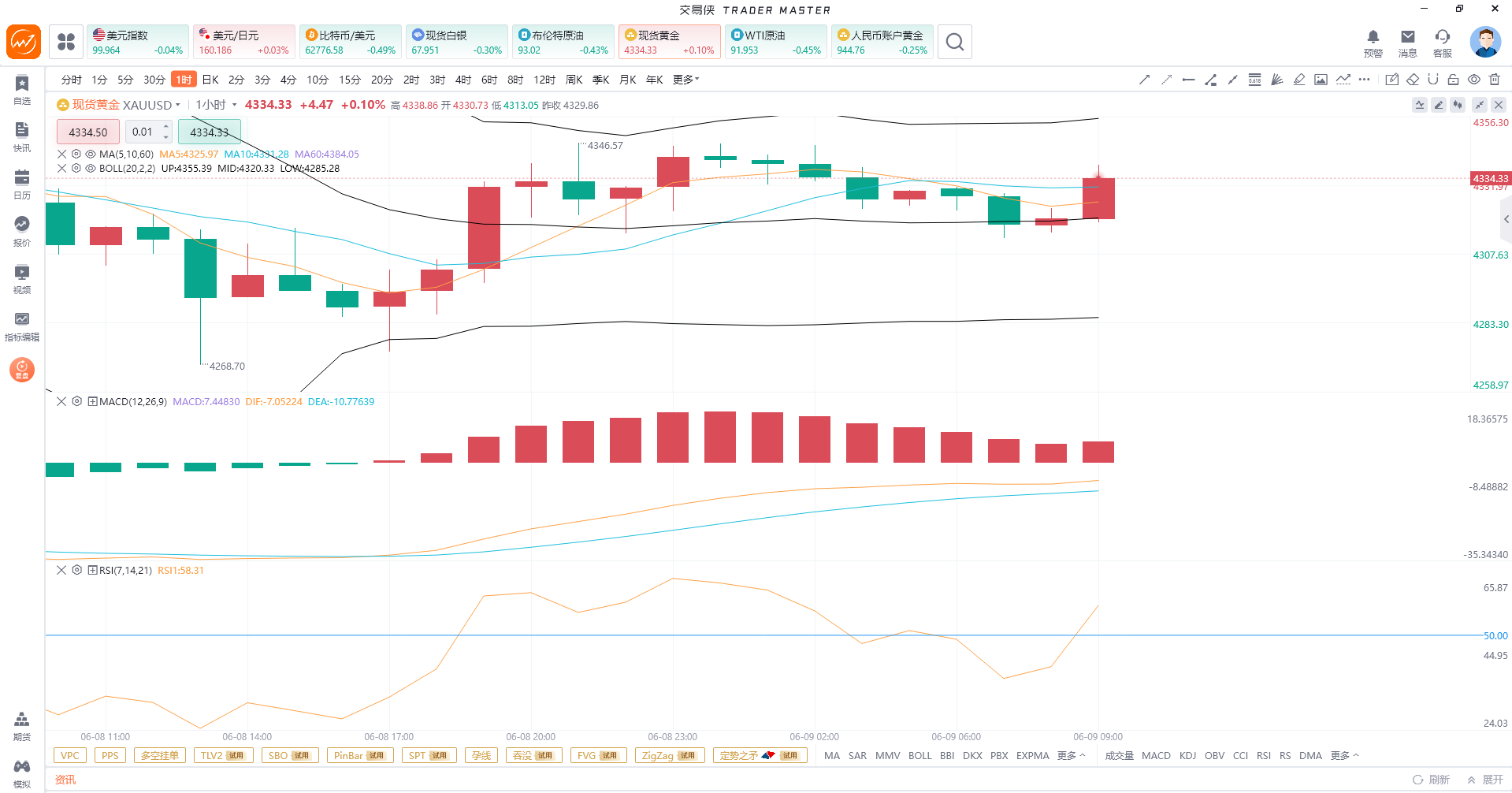The image size is (1512, 793).
Task: Toggle drawings visibility eye in toolbar
Action: tap(1474, 80)
